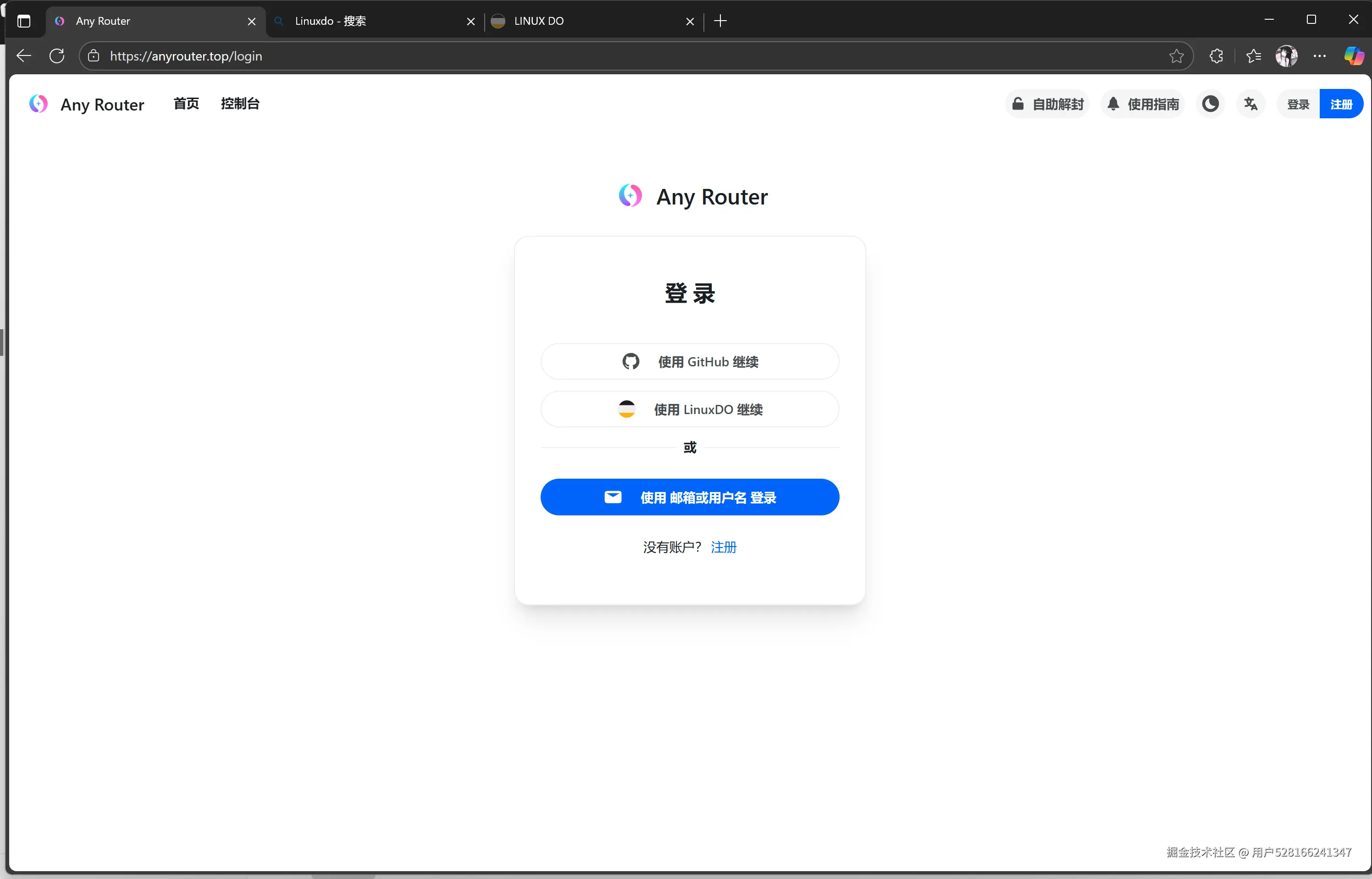Screen dimensions: 1372x879
Task: Click the 自助解封 button
Action: click(x=1047, y=104)
